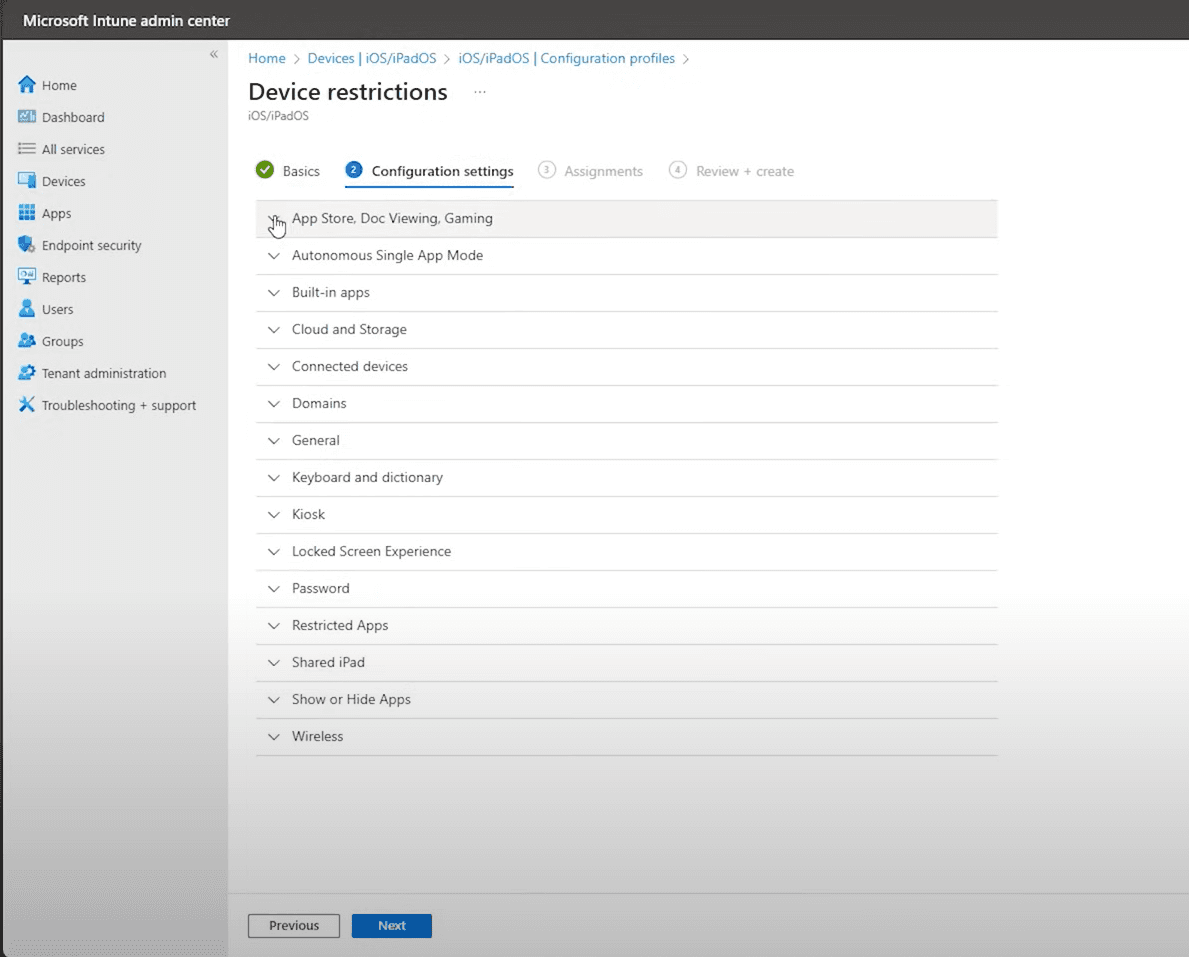Collapse the left navigation pane

[x=213, y=55]
